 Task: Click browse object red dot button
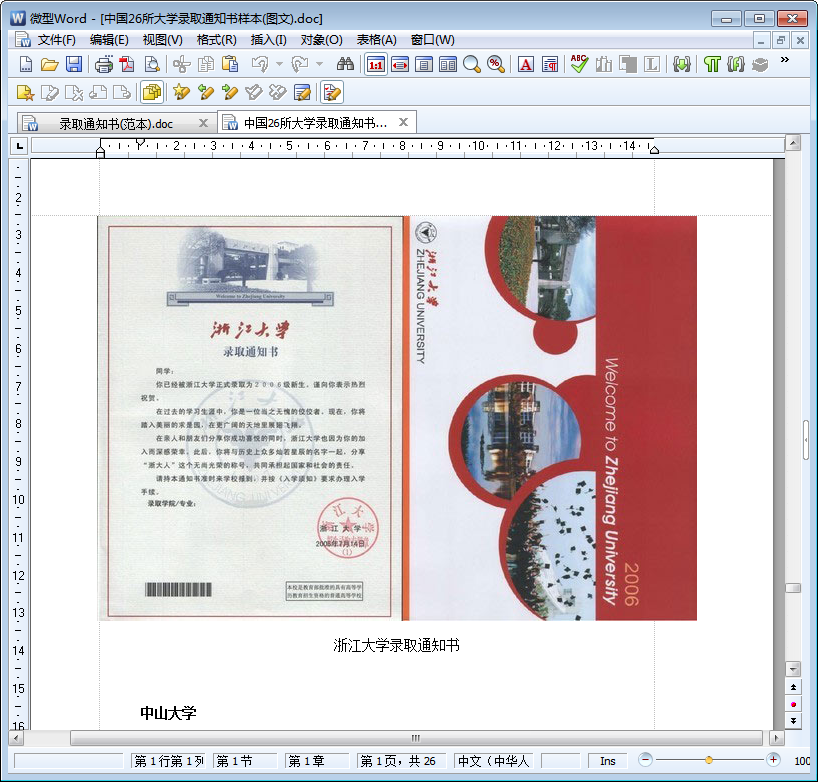click(793, 704)
